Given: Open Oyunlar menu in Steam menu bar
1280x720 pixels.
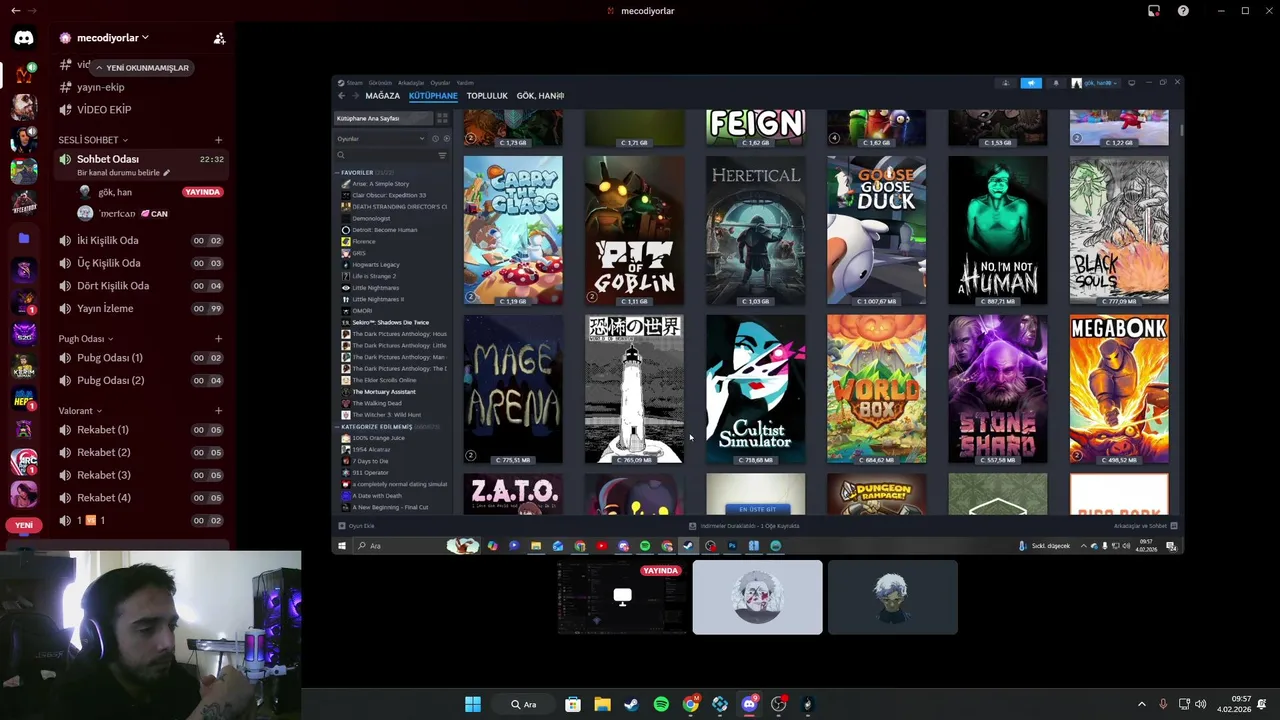Looking at the screenshot, I should (440, 83).
